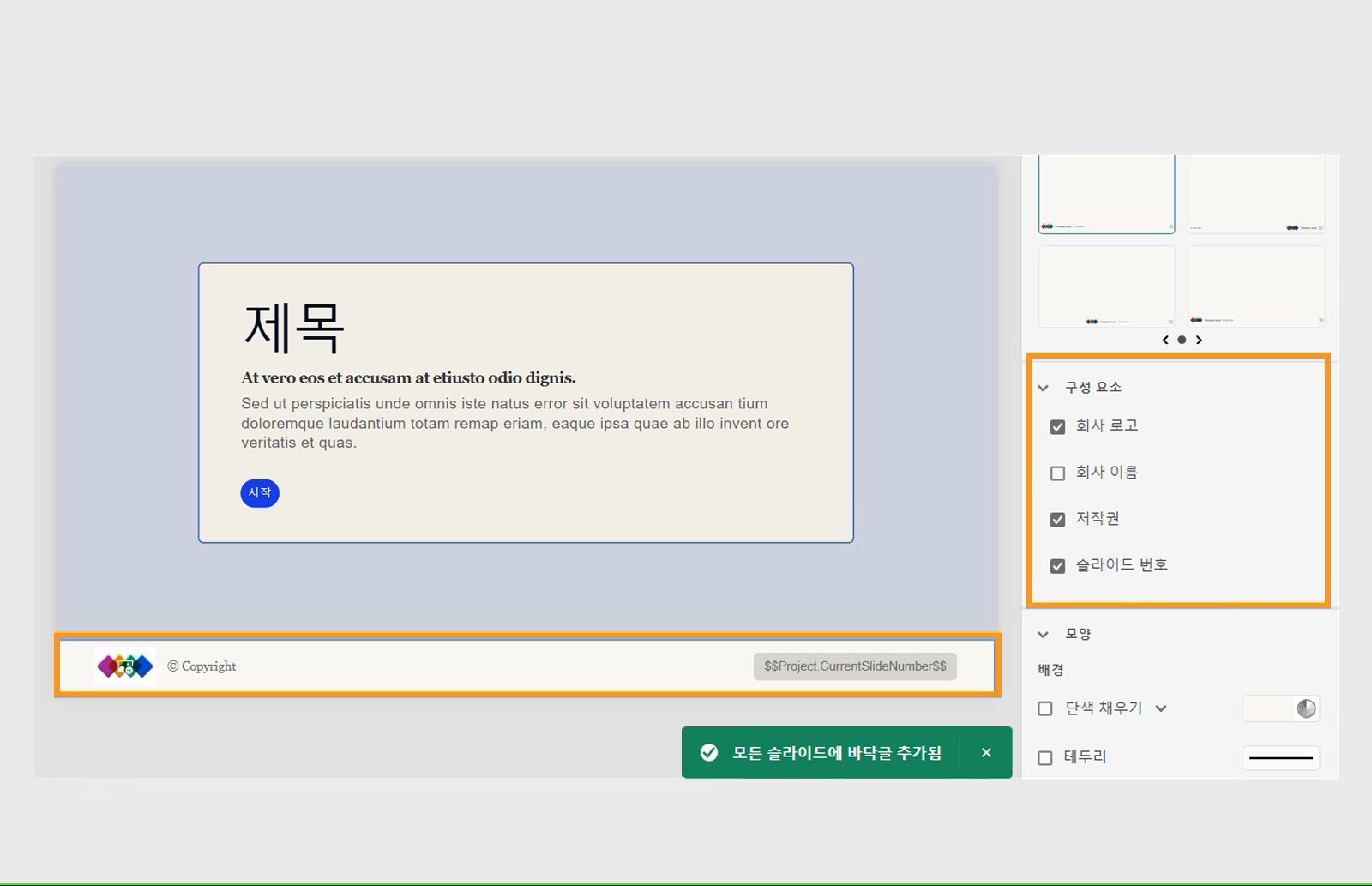Enable the 단색 채우기 fill checkbox
This screenshot has width=1372, height=886.
[x=1044, y=708]
